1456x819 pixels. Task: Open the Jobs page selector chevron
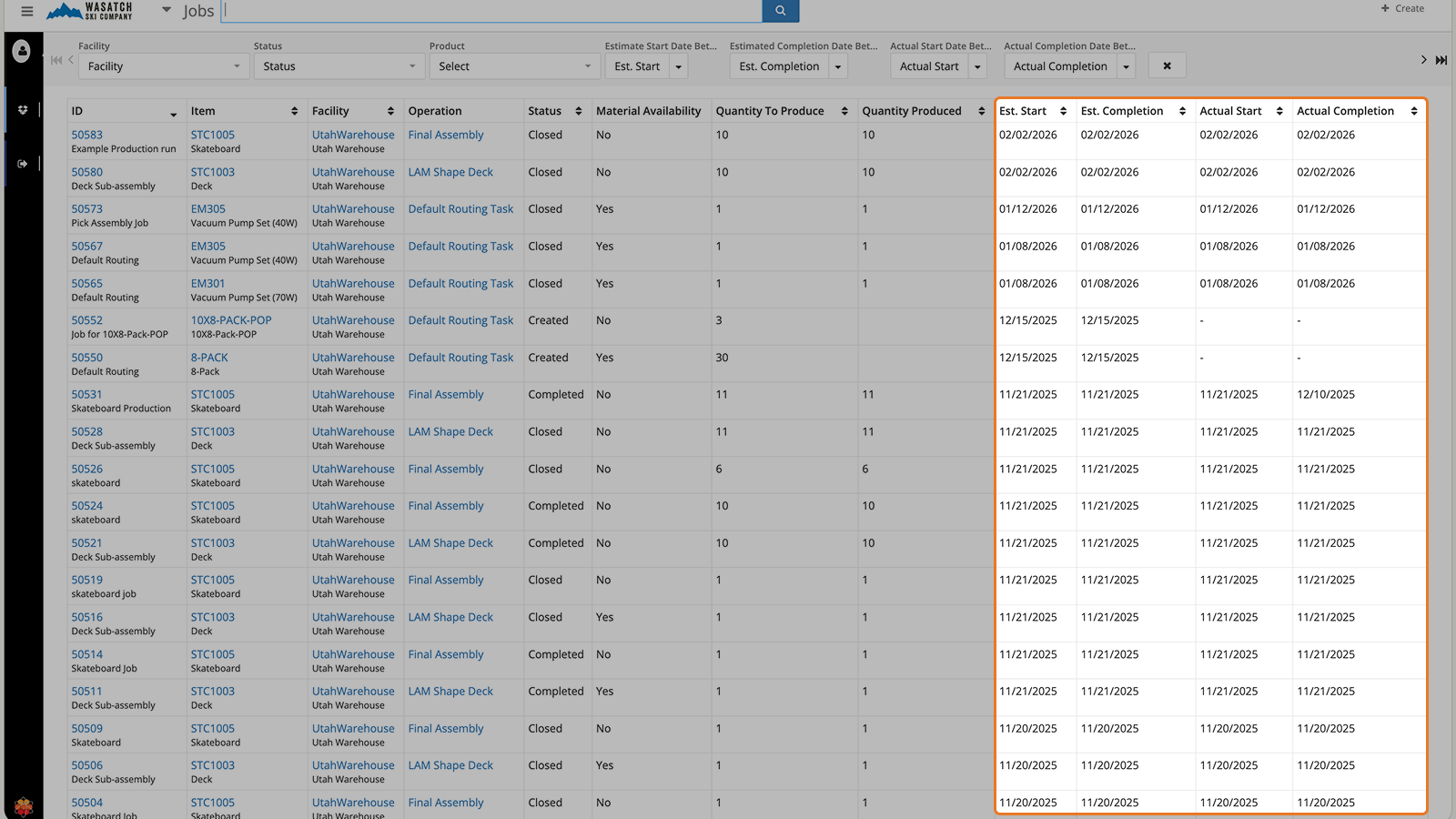166,10
